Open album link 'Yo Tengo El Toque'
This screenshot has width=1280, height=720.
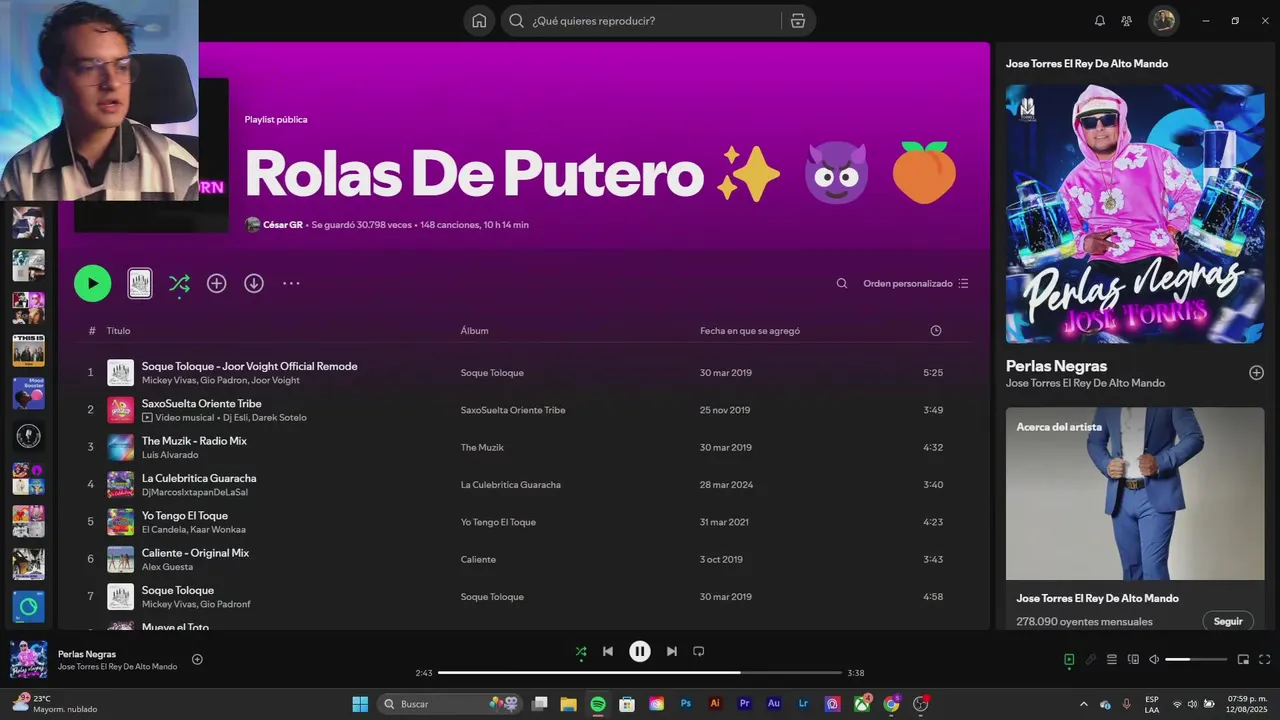click(498, 522)
